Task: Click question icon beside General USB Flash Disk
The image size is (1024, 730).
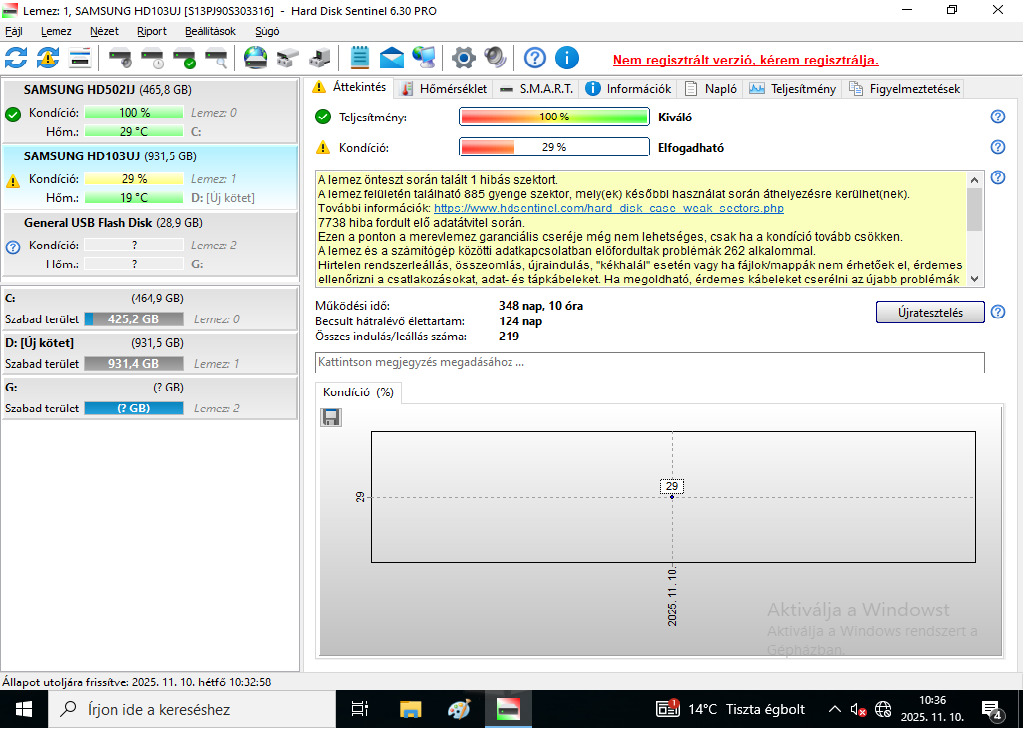Action: pos(13,247)
